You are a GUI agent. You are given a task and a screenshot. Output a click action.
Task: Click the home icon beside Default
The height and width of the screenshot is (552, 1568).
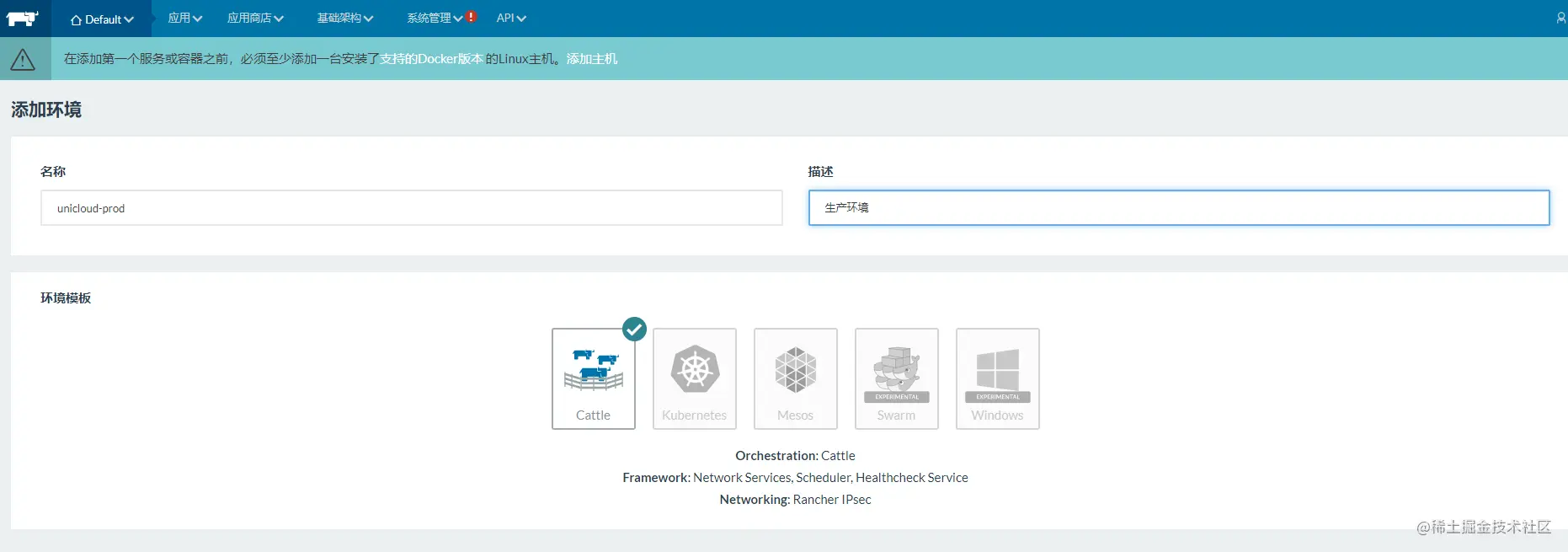76,19
